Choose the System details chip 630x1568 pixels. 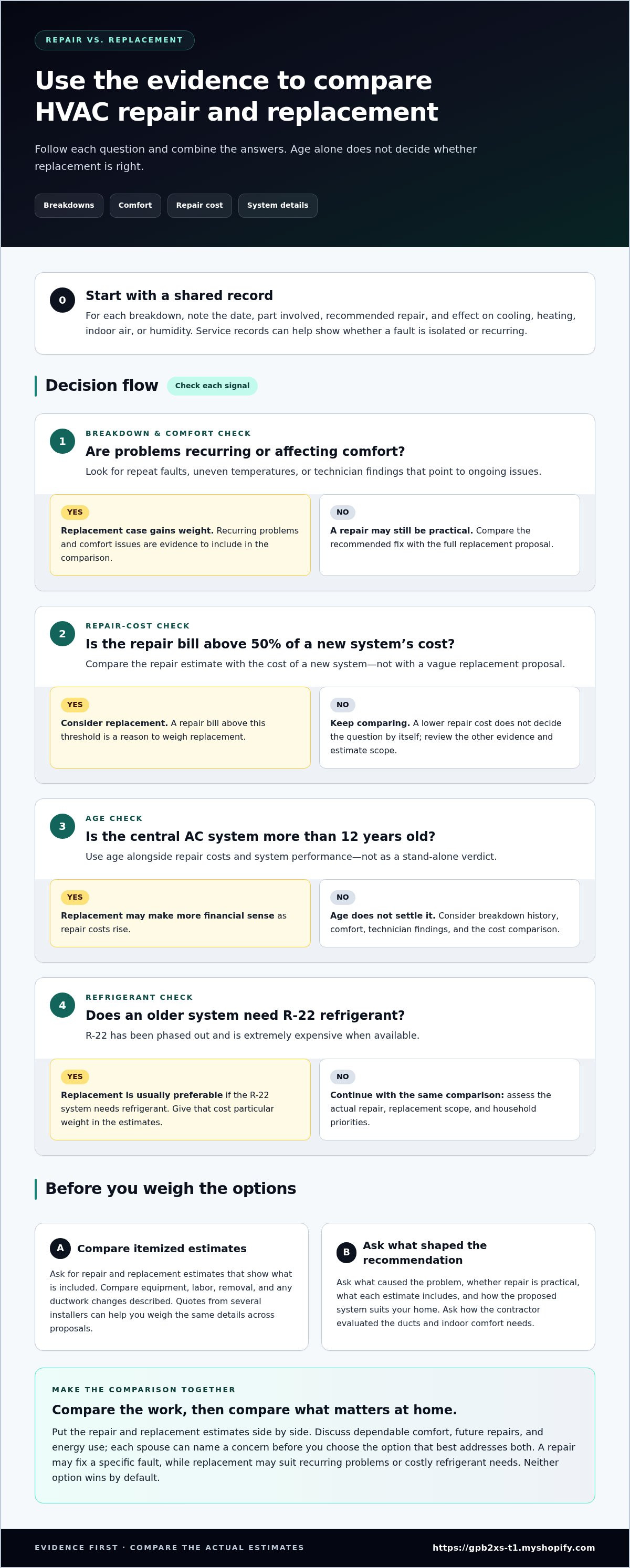point(278,205)
